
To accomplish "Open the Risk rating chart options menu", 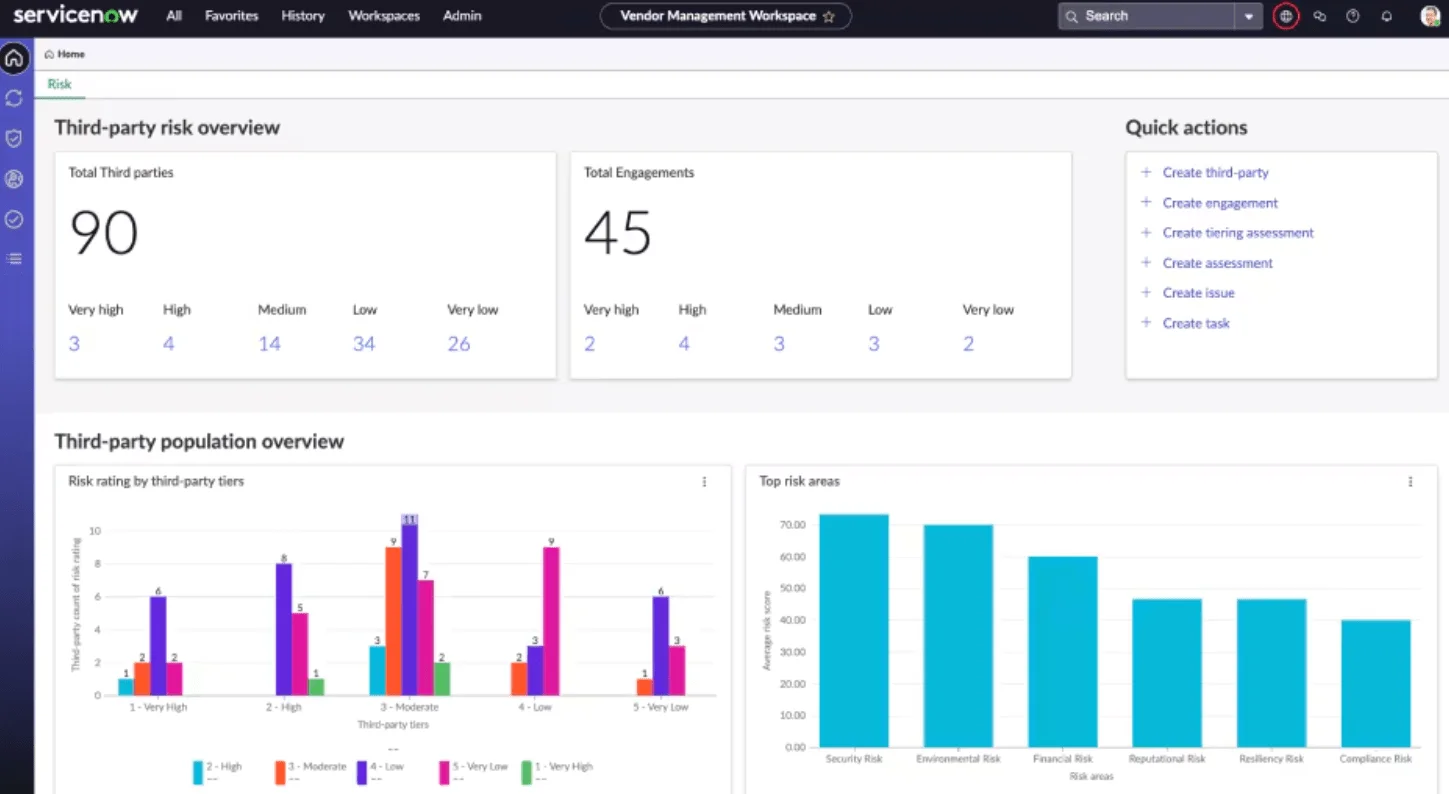I will point(704,481).
